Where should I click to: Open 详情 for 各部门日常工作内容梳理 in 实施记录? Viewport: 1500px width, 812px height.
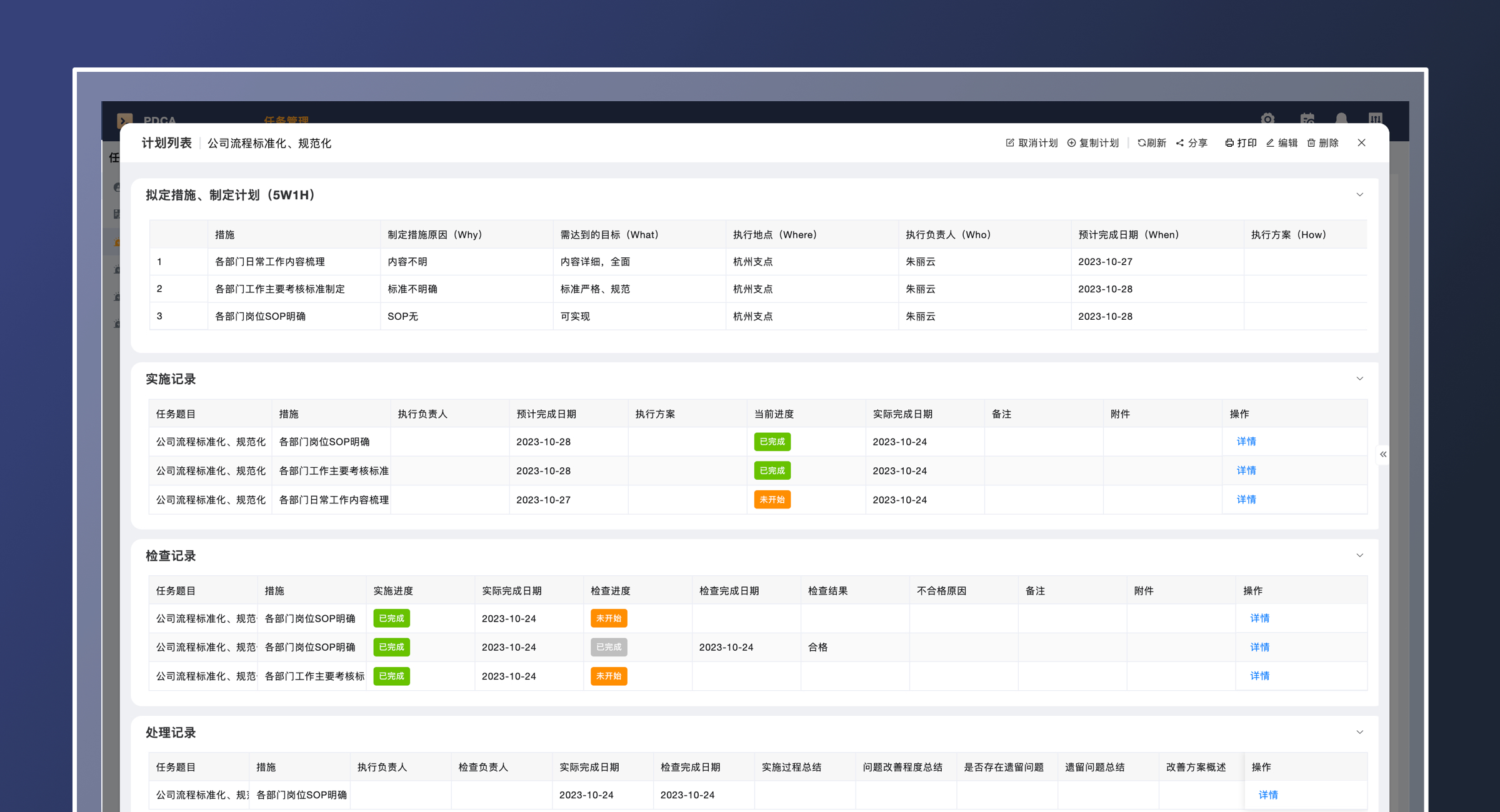pyautogui.click(x=1246, y=500)
